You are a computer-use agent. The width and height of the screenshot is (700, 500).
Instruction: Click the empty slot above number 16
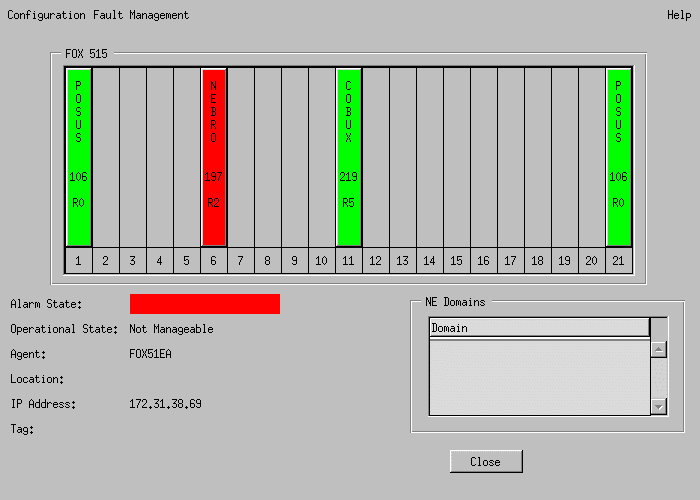click(483, 156)
